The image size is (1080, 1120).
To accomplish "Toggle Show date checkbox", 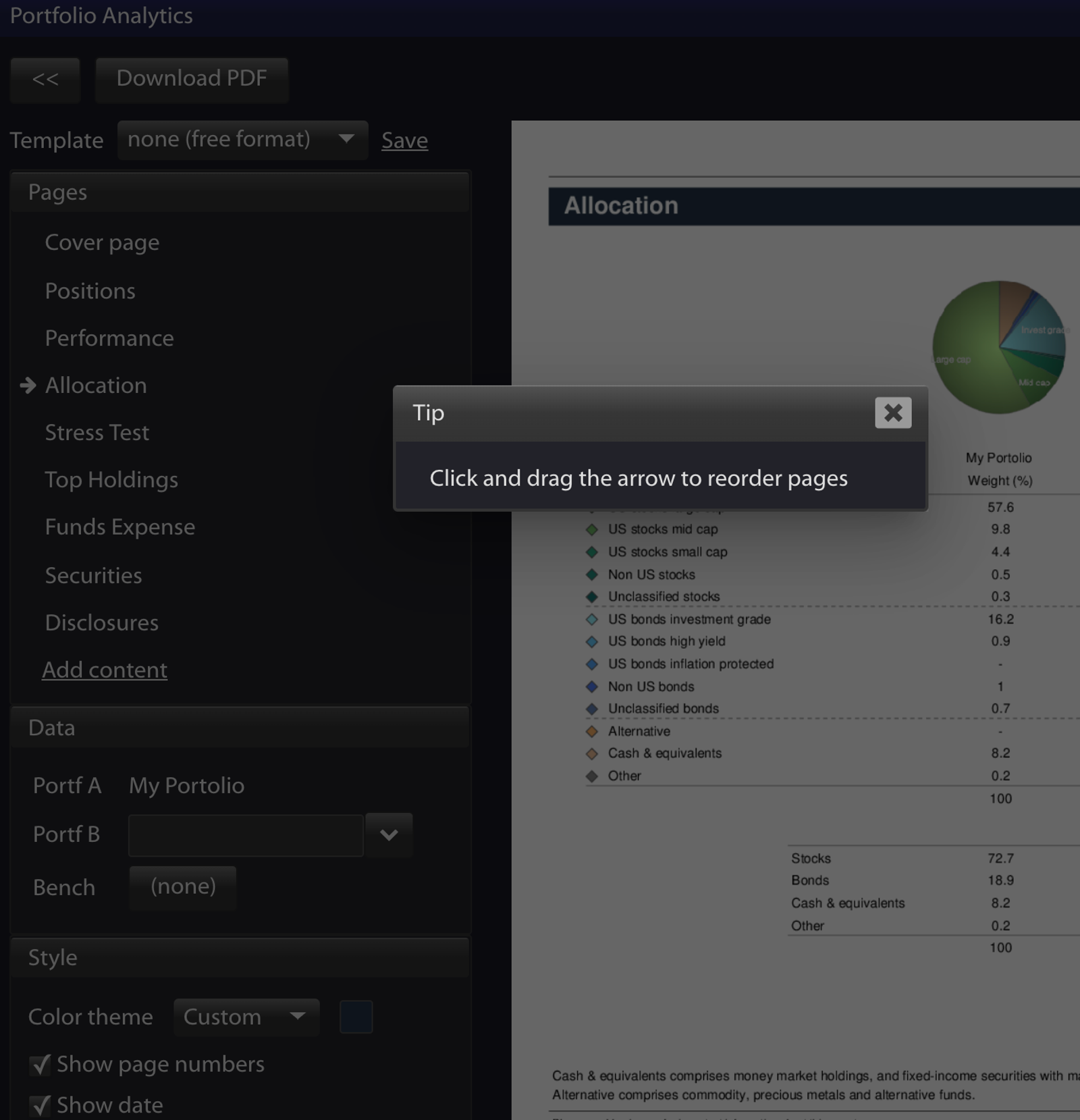I will click(40, 1106).
